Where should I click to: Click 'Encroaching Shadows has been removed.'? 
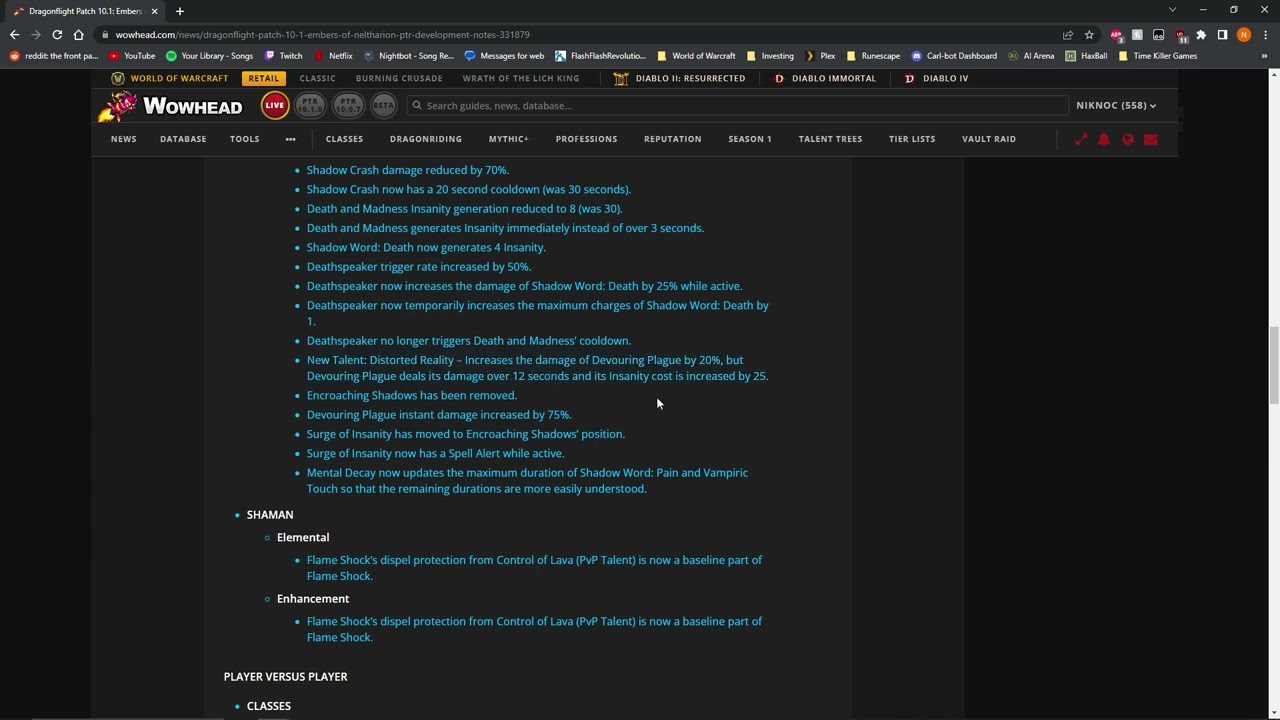pyautogui.click(x=412, y=395)
